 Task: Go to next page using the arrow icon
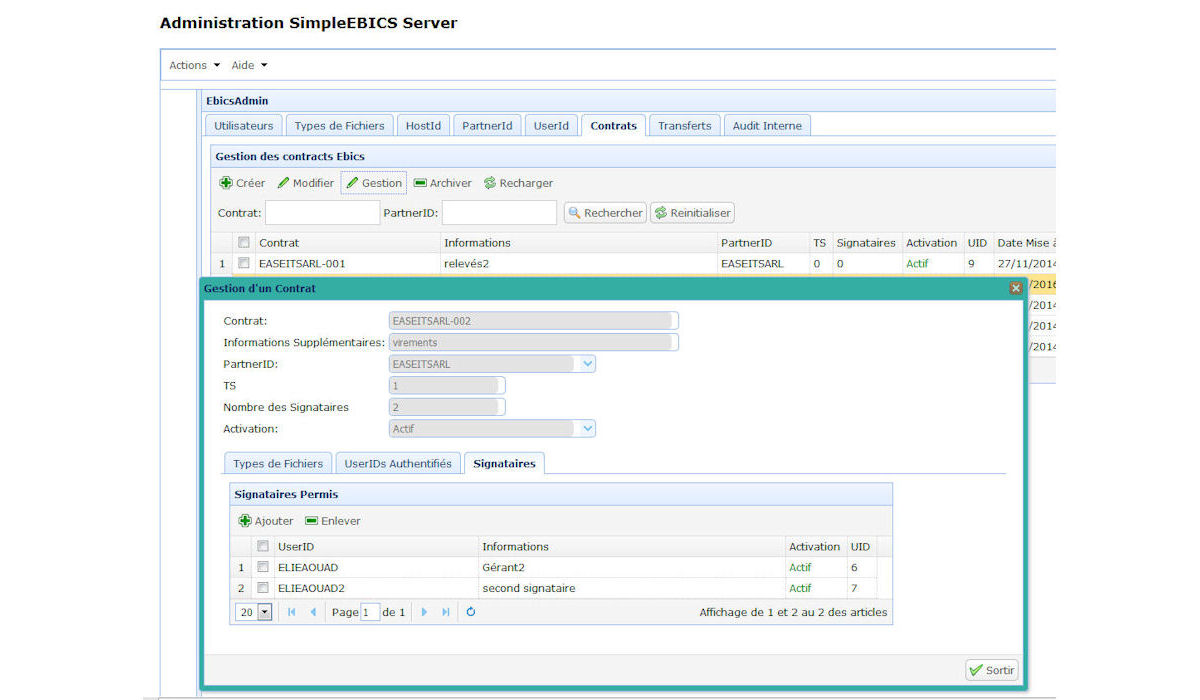[424, 612]
